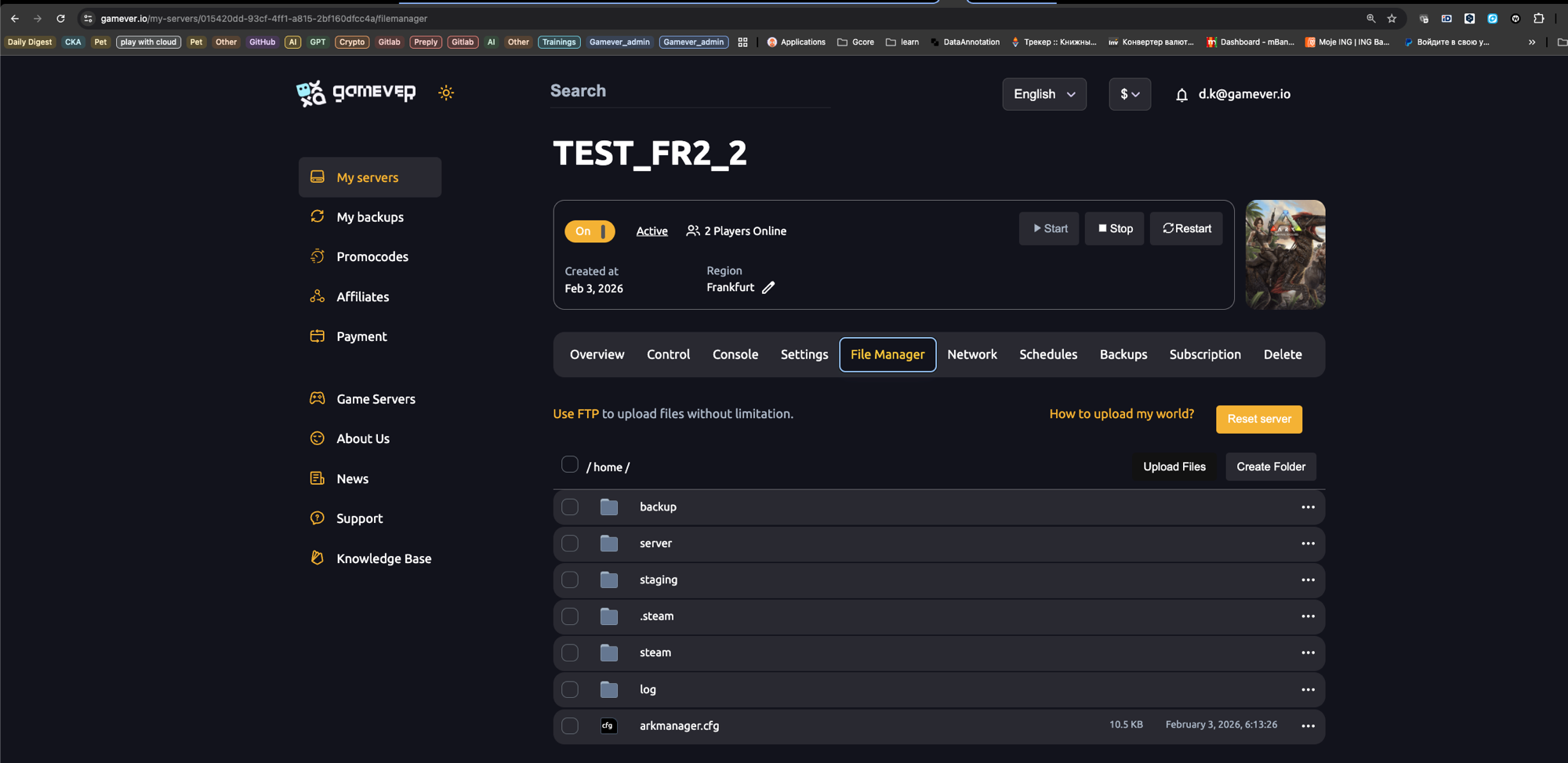Bookmark this page with star icon
This screenshot has width=1568, height=763.
point(1392,19)
